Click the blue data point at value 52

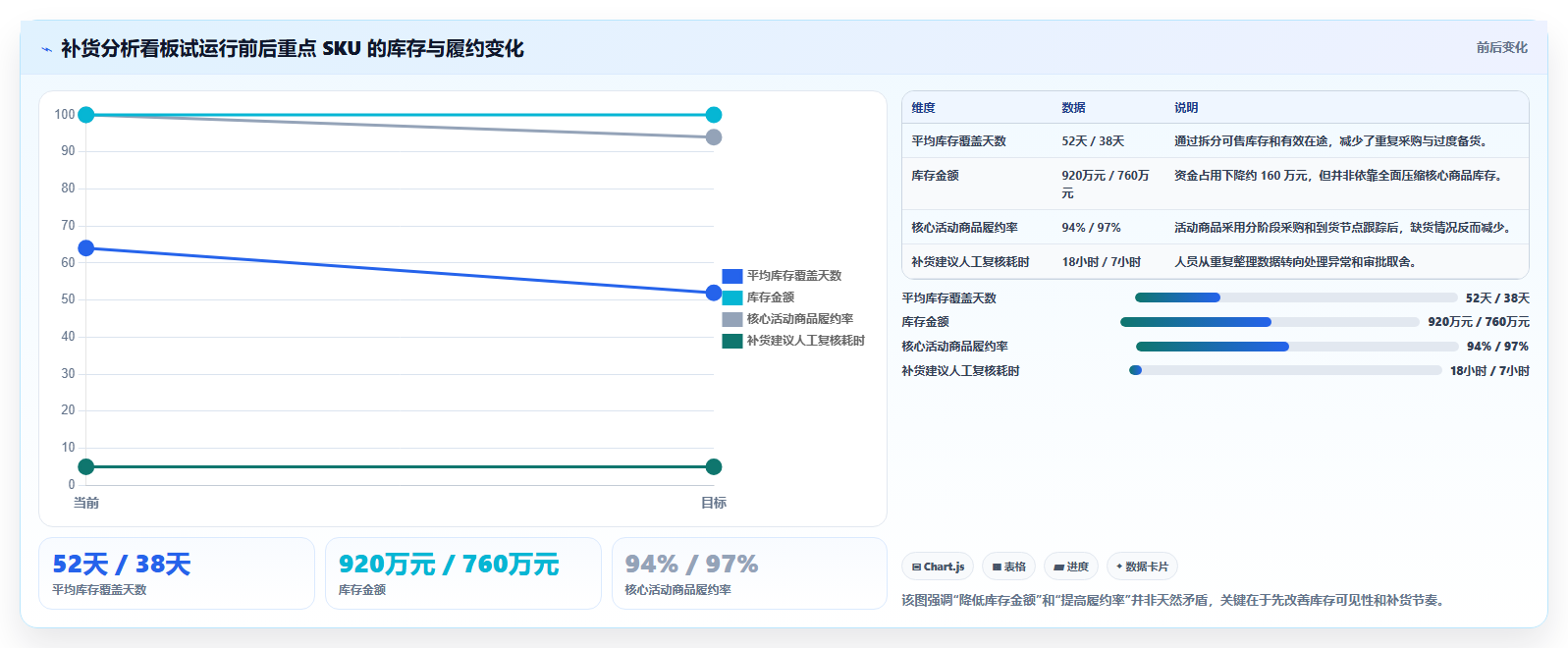coord(714,293)
